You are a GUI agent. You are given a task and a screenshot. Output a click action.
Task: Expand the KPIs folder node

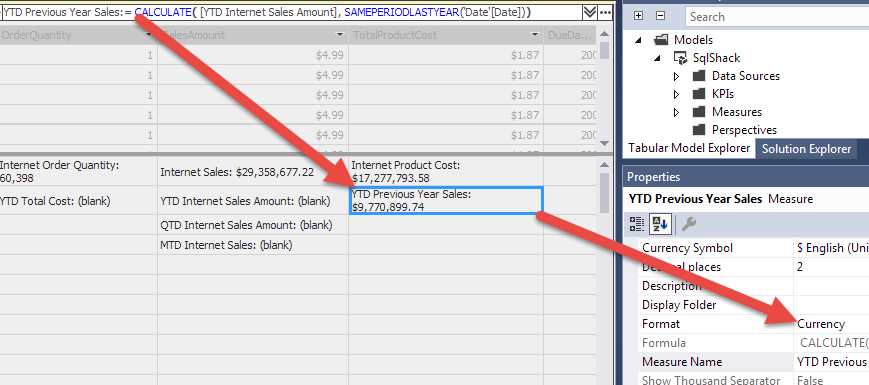[676, 94]
